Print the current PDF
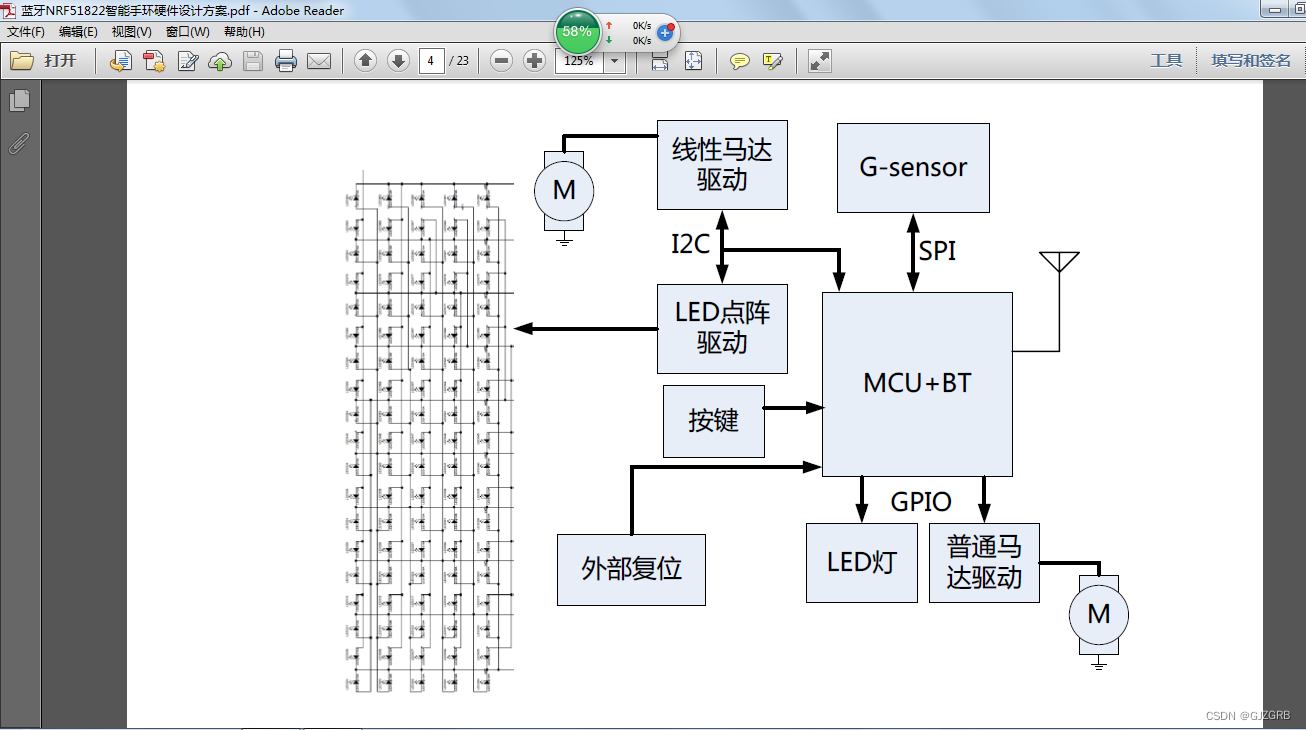This screenshot has height=730, width=1306. click(x=287, y=61)
